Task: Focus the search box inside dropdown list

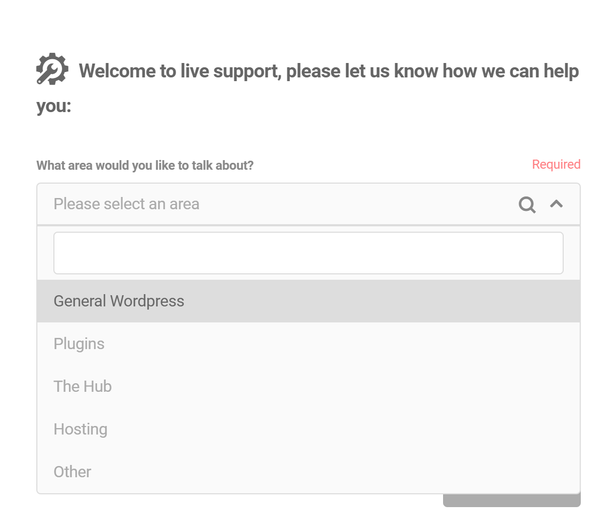Action: click(x=308, y=253)
